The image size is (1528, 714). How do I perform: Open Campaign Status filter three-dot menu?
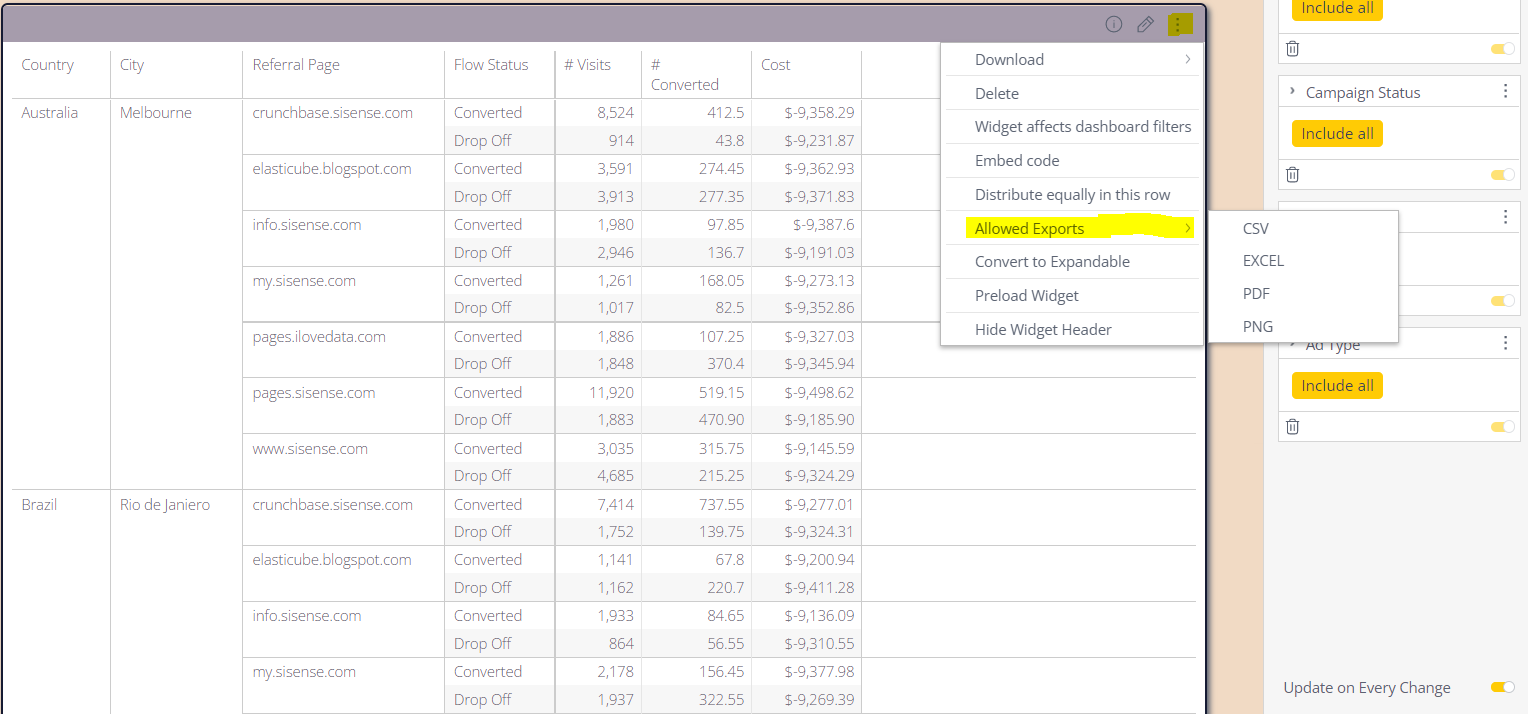click(1505, 92)
